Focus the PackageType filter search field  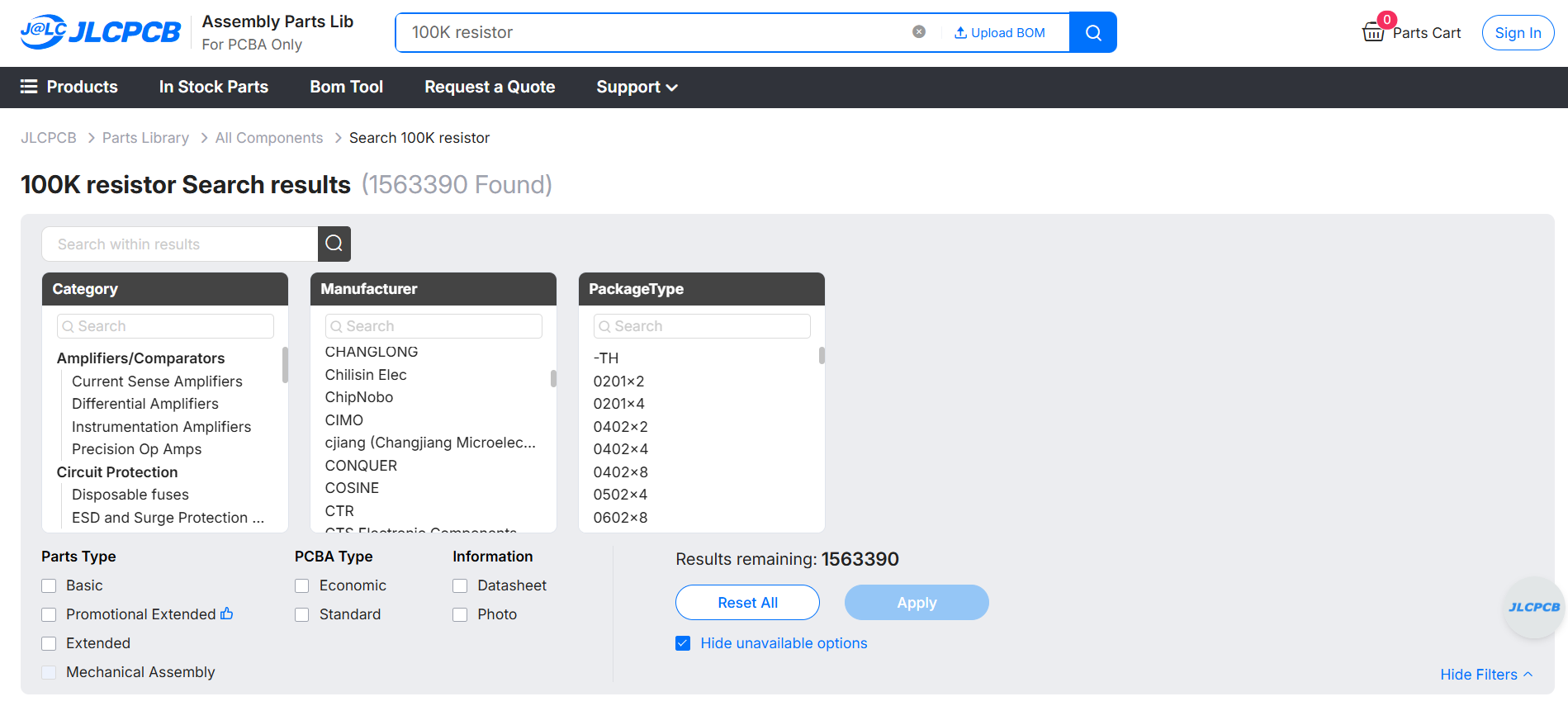[x=702, y=326]
